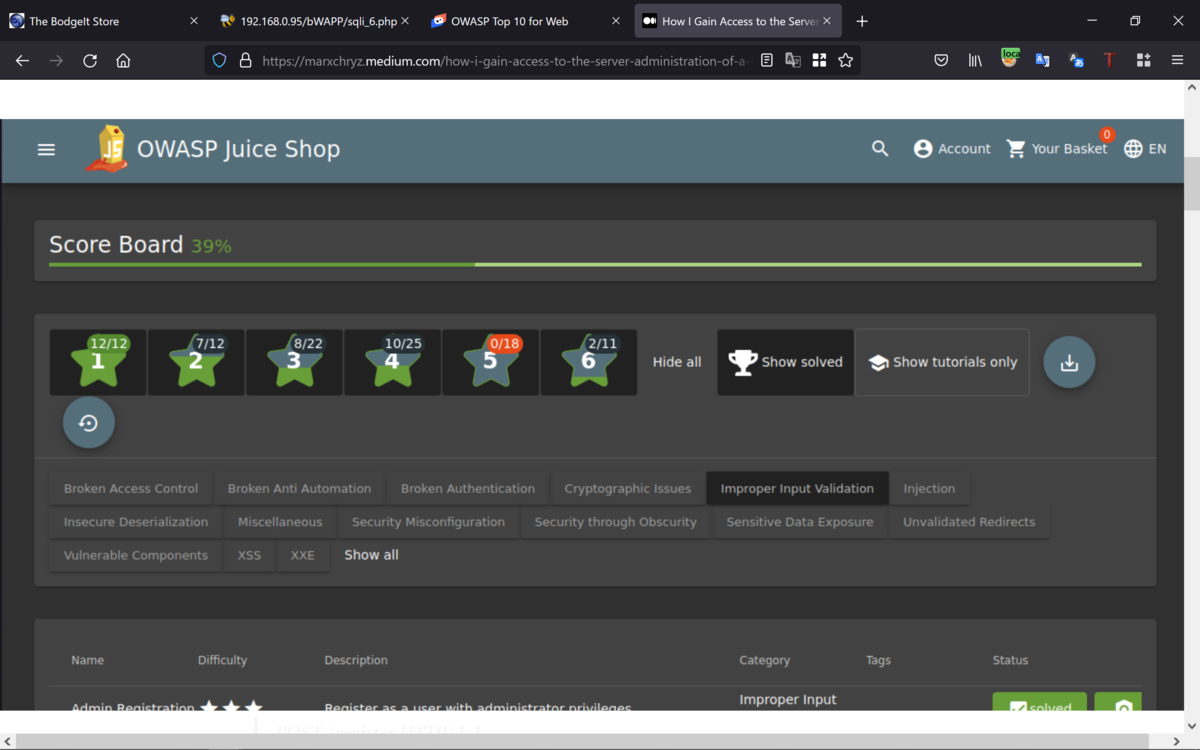Open the Account menu
1200x750 pixels.
point(952,148)
